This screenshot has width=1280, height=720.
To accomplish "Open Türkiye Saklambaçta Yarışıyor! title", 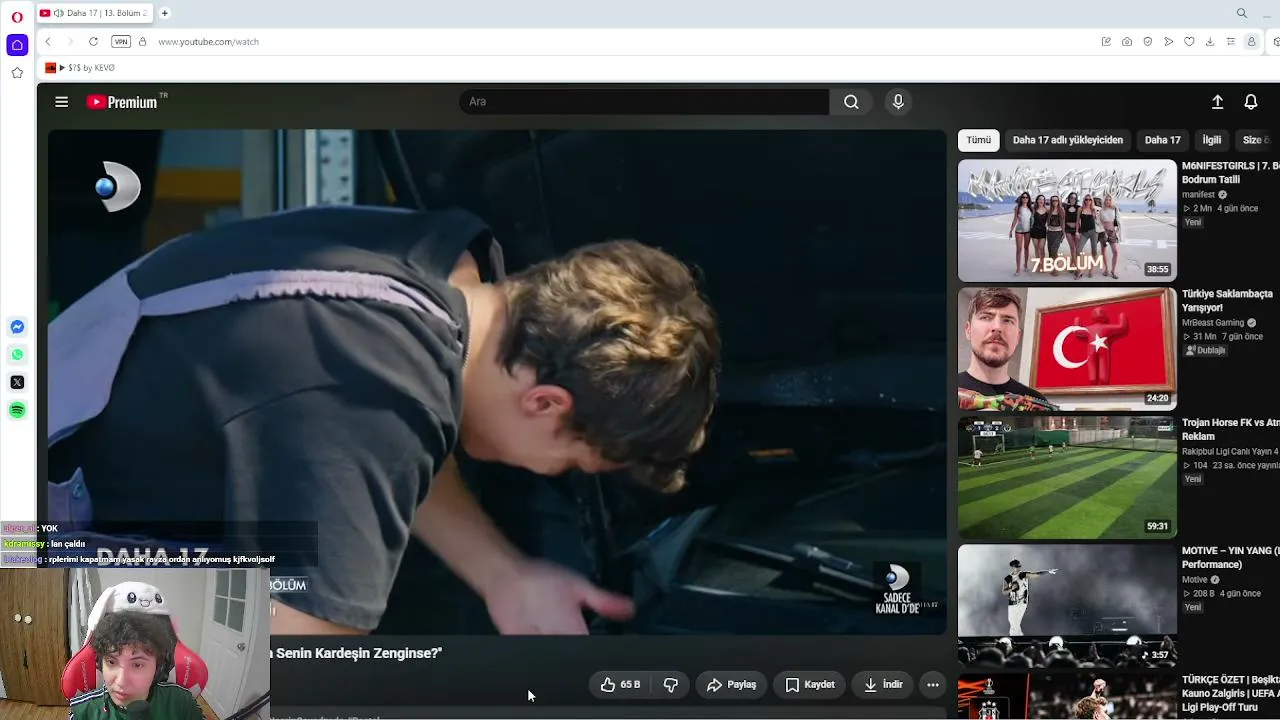I will [x=1227, y=301].
